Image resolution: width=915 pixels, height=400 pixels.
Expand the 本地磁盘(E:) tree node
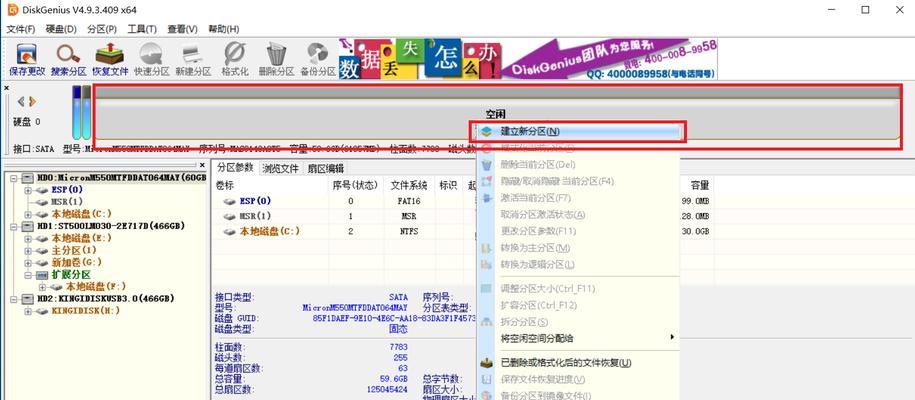coord(28,238)
